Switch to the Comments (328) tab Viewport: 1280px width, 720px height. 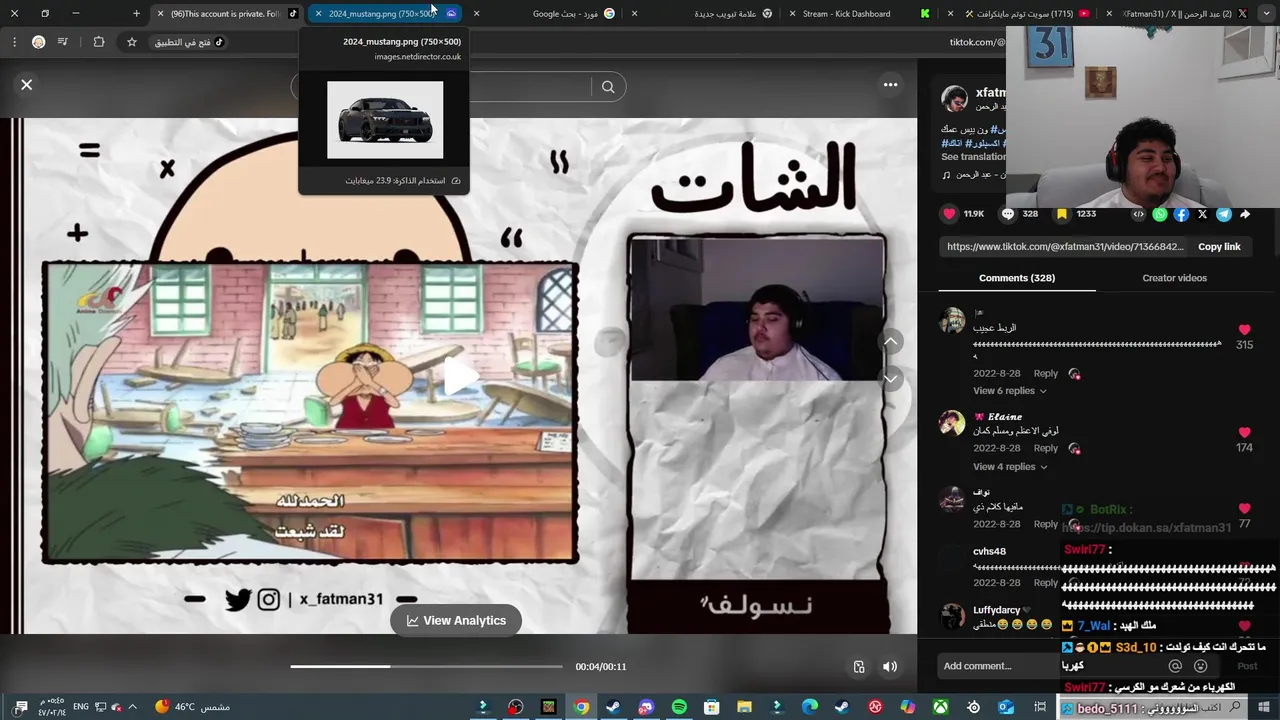pyautogui.click(x=1016, y=278)
